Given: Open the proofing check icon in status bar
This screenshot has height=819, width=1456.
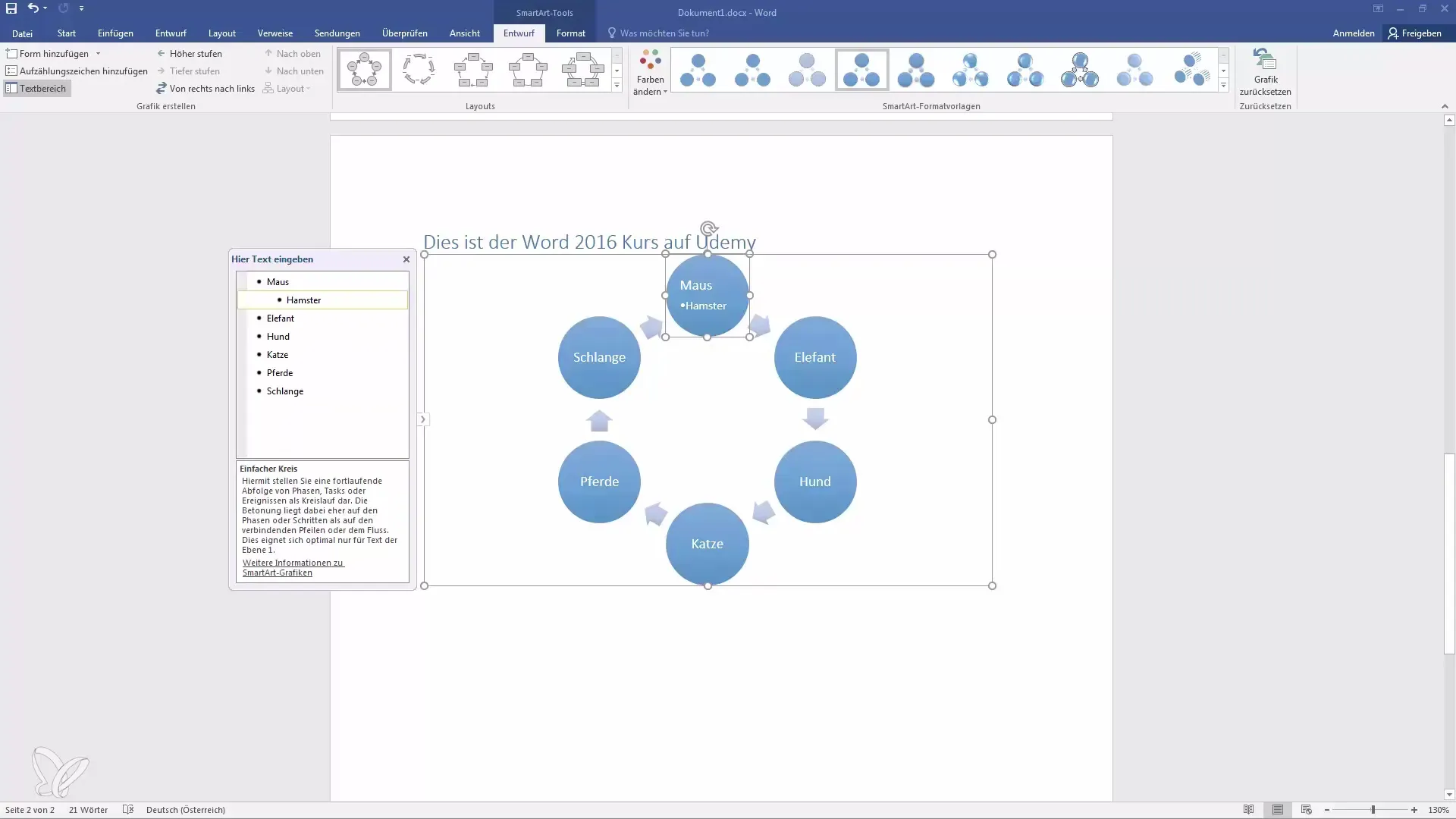Looking at the screenshot, I should coord(128,810).
